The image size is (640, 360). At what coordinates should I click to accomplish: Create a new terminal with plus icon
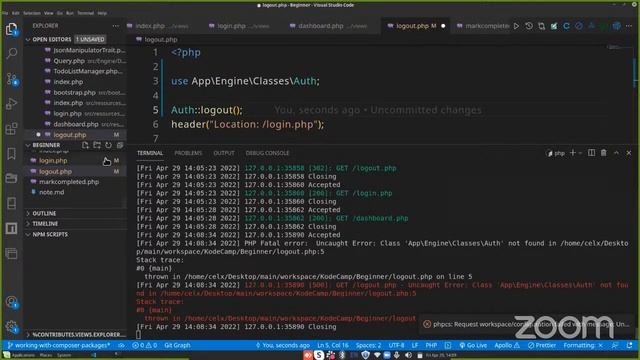[x=572, y=153]
